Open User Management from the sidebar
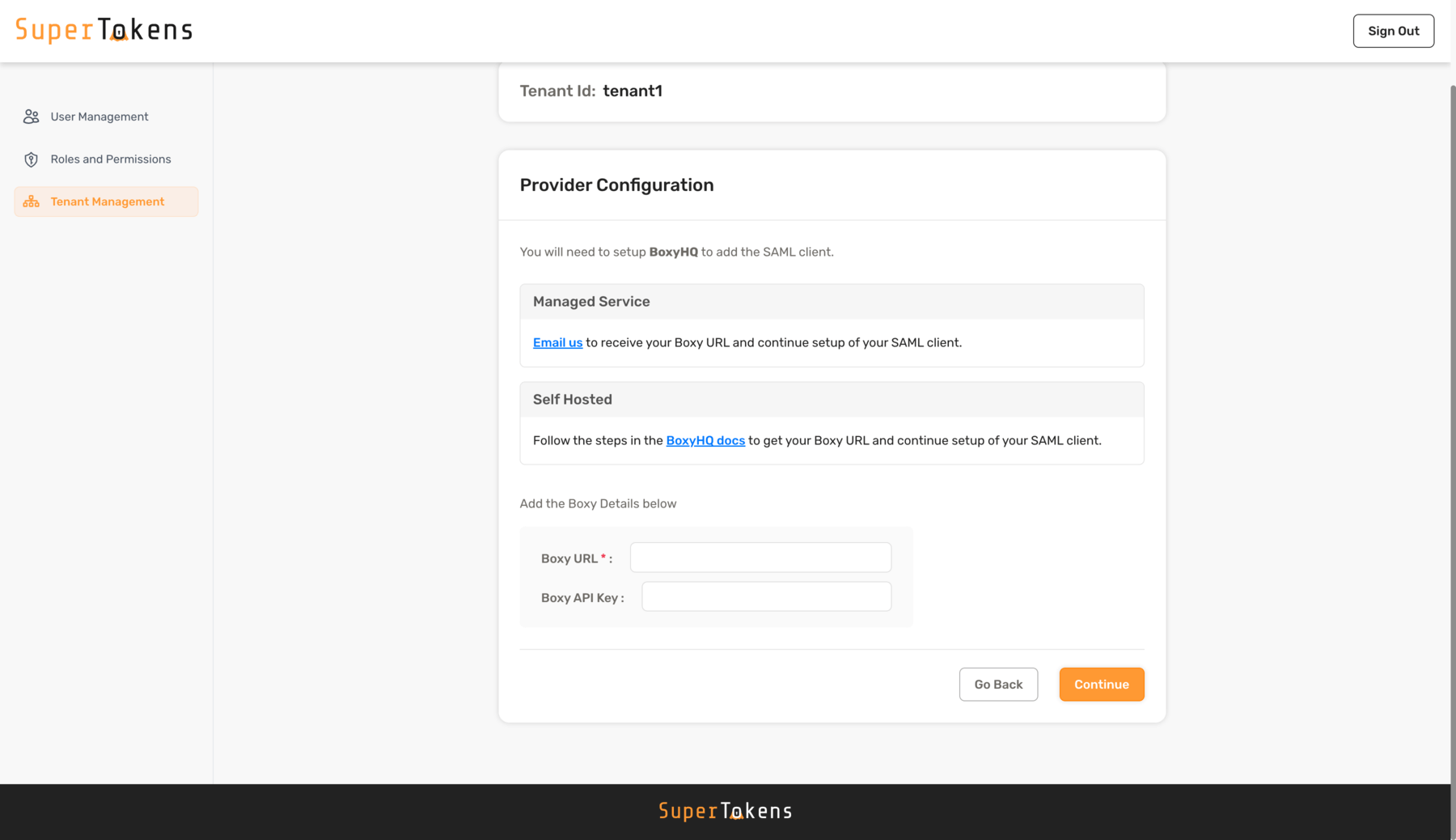This screenshot has width=1456, height=840. 99,117
